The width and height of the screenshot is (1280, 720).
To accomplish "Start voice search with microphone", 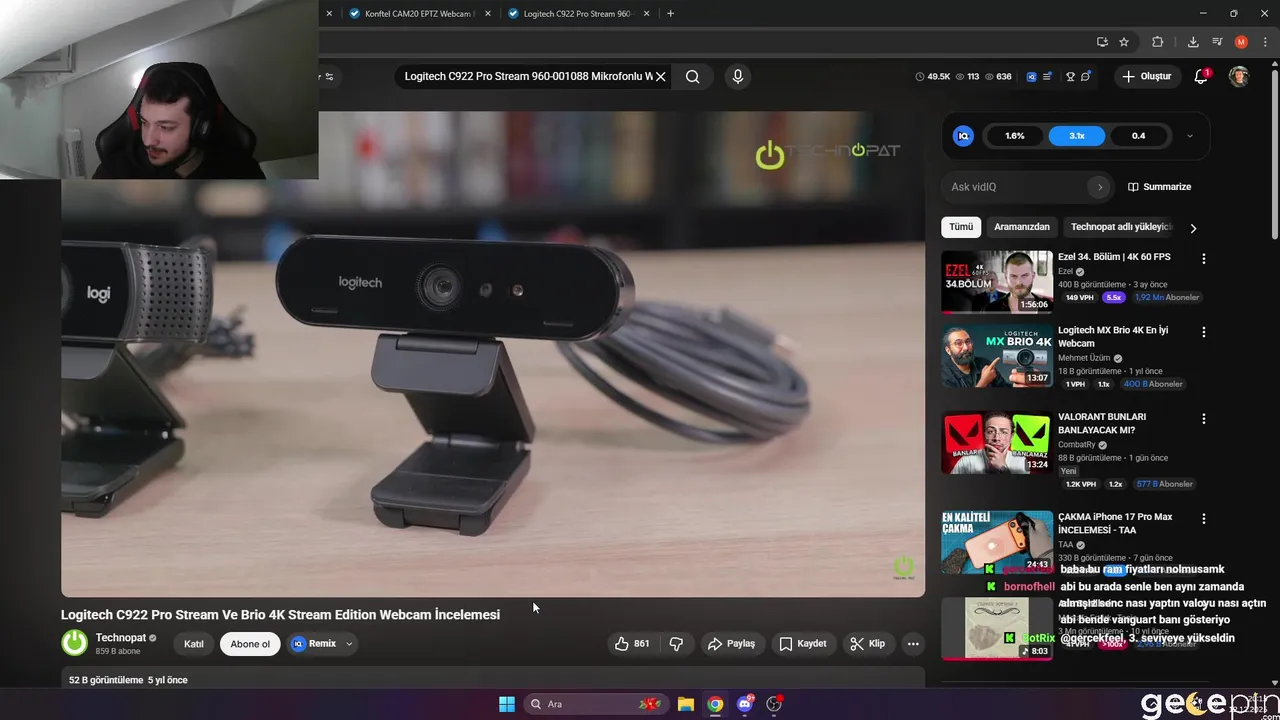I will 738,76.
